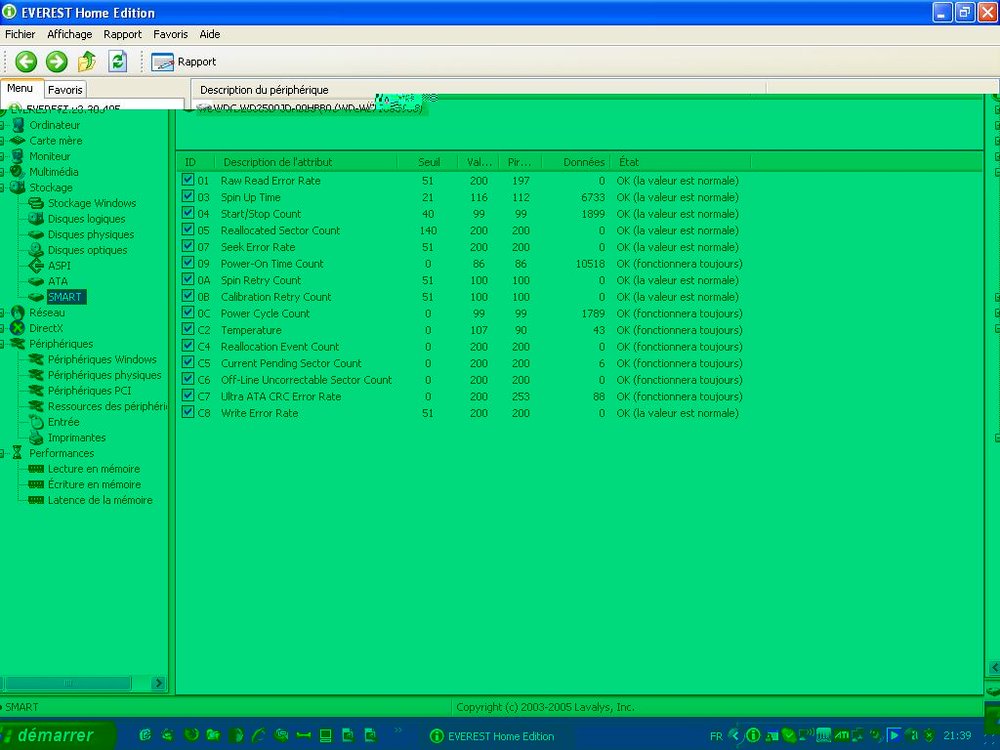This screenshot has width=1000, height=750.
Task: Open the Aide menu
Action: pos(210,34)
